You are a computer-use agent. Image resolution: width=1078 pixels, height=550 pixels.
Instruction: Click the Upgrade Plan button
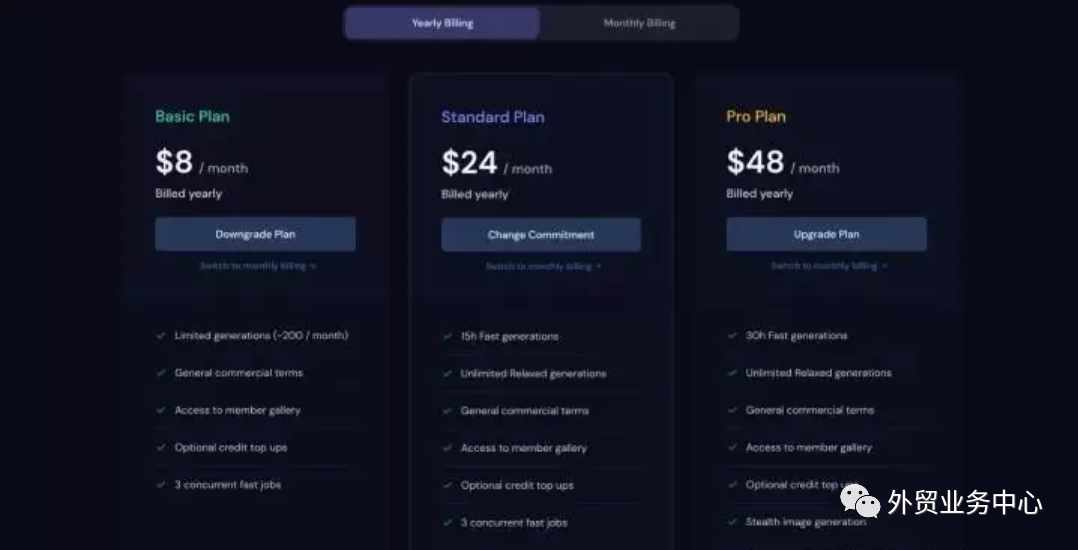tap(826, 234)
